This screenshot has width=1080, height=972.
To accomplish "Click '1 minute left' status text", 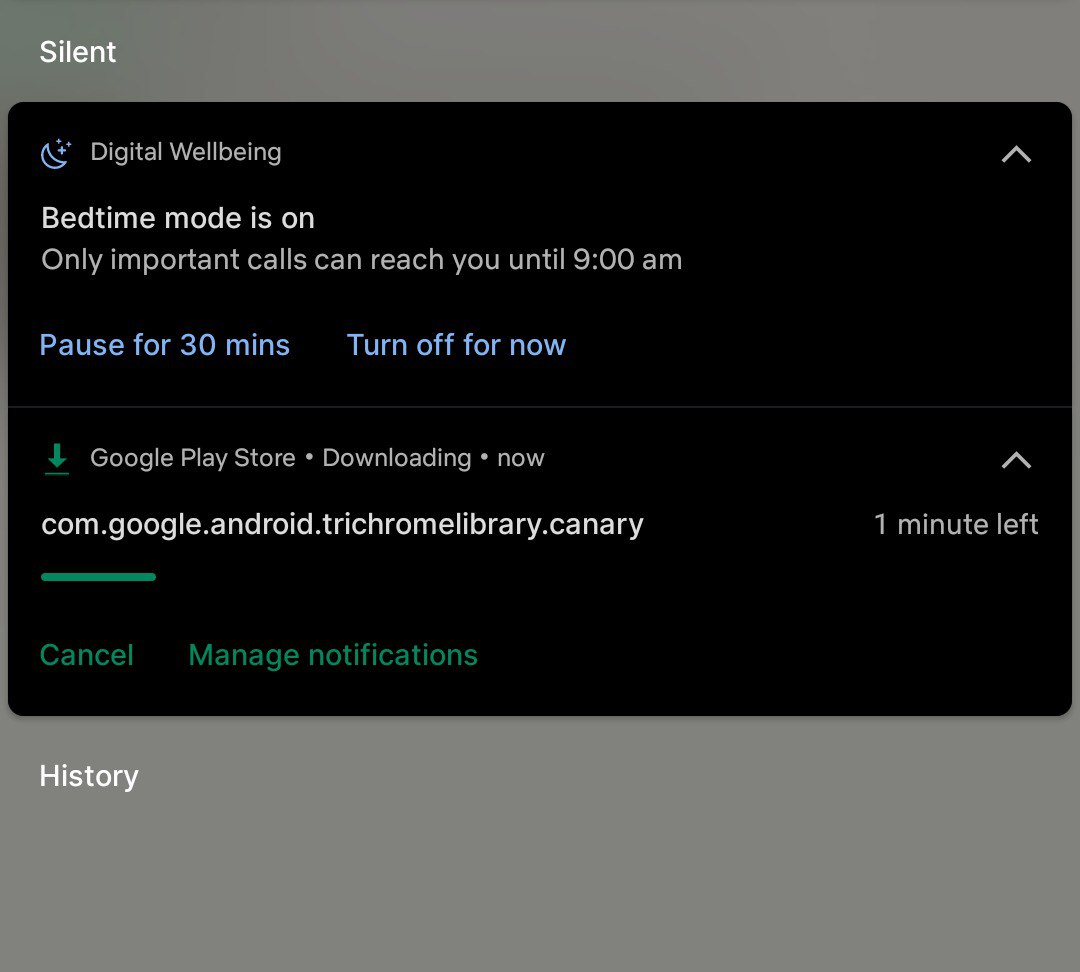I will point(956,524).
